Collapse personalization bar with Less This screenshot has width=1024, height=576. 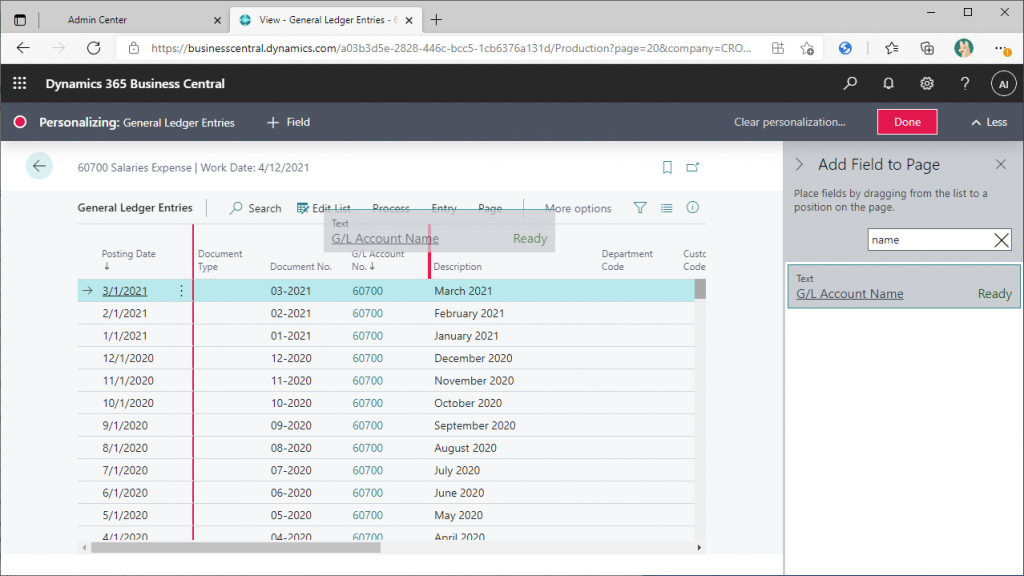(989, 122)
